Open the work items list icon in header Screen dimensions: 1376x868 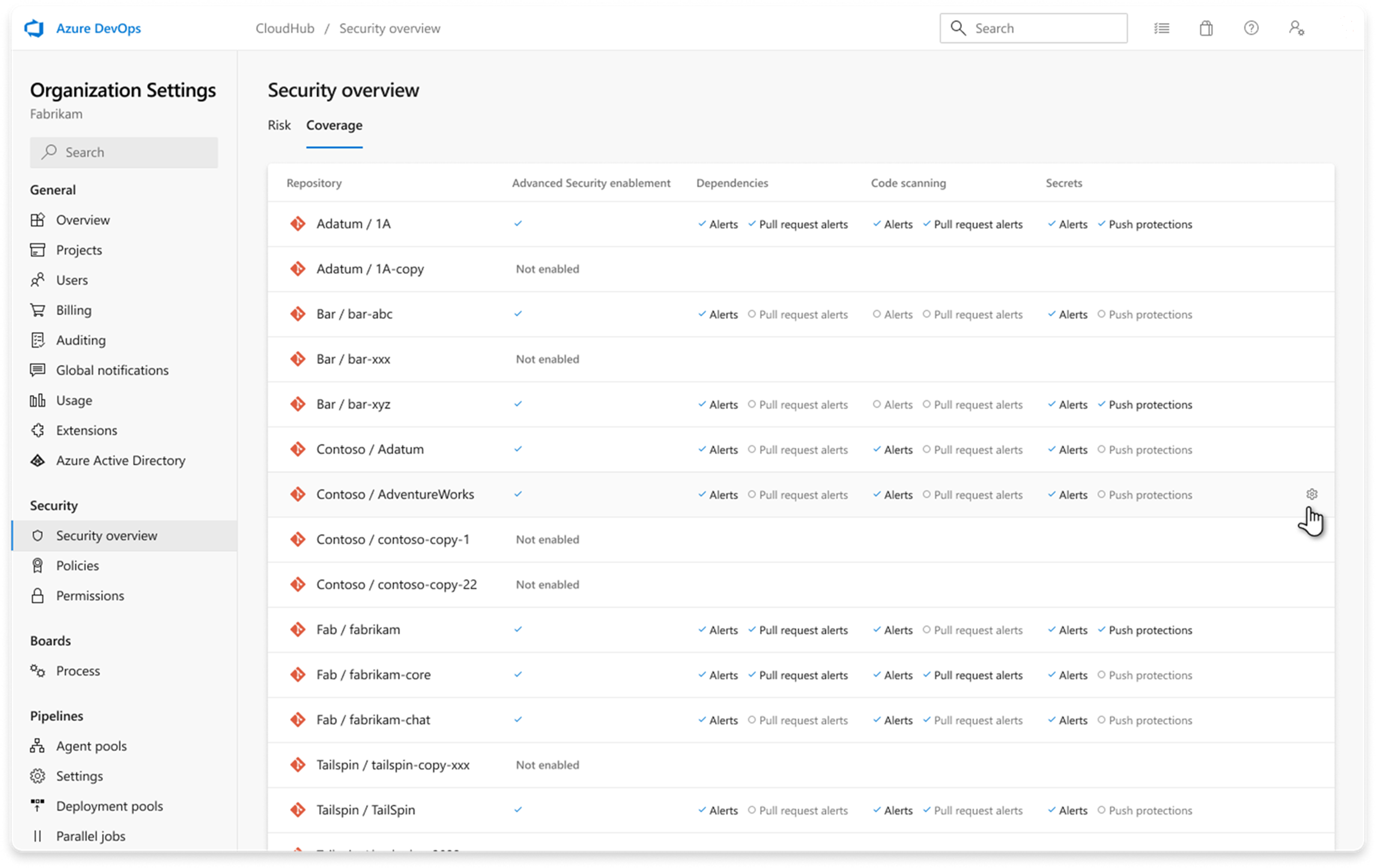(1161, 28)
